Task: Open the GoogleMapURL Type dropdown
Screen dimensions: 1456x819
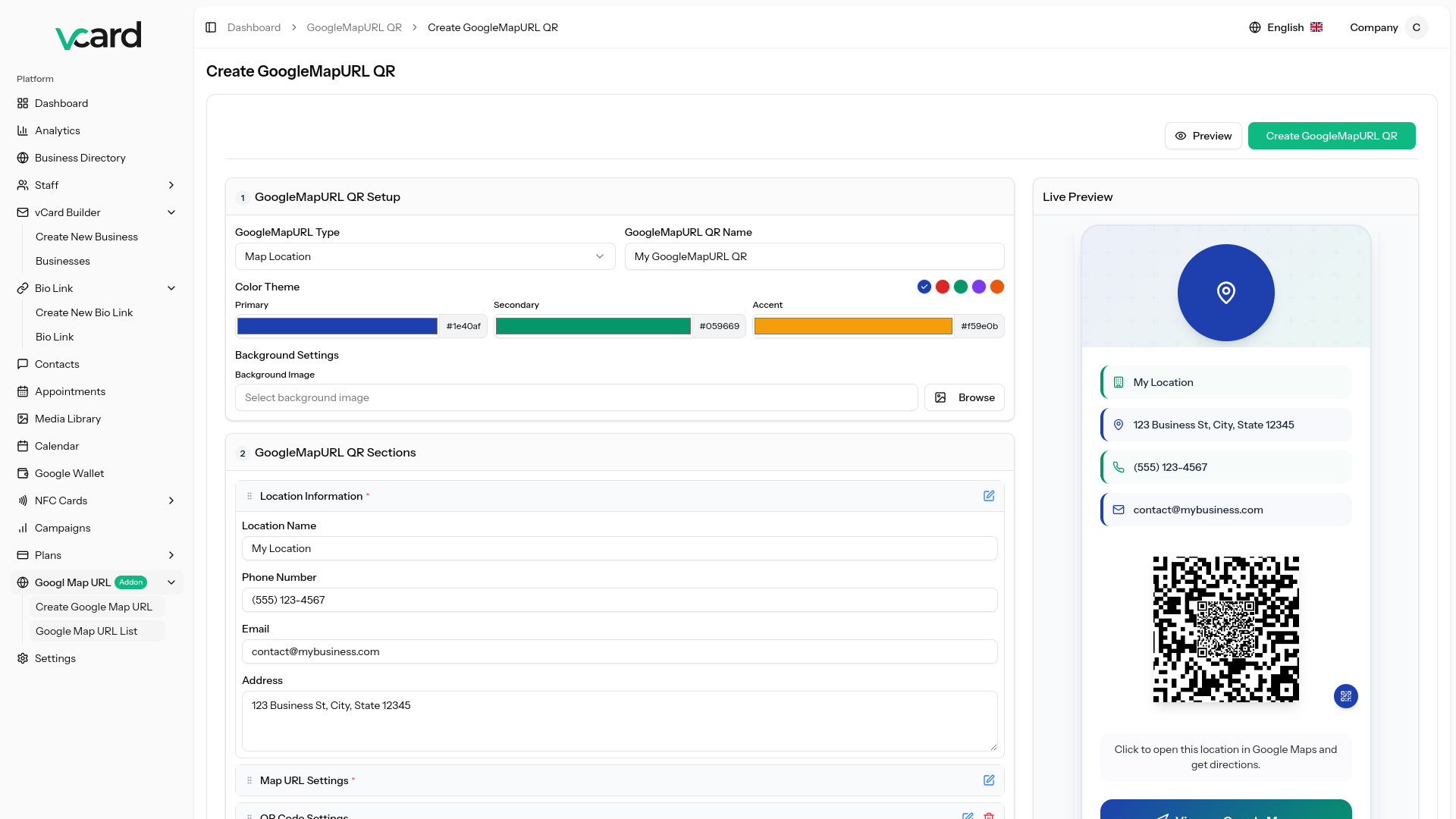Action: (425, 256)
